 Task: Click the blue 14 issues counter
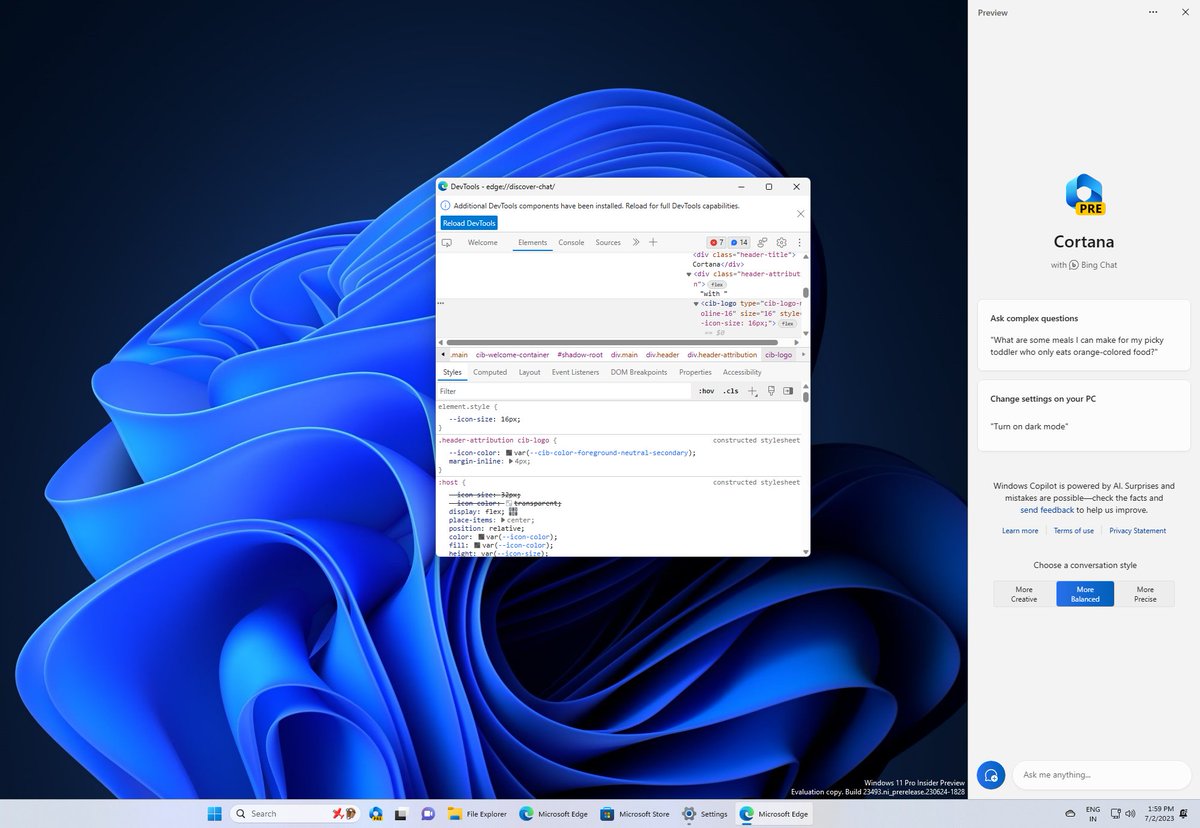[x=740, y=242]
